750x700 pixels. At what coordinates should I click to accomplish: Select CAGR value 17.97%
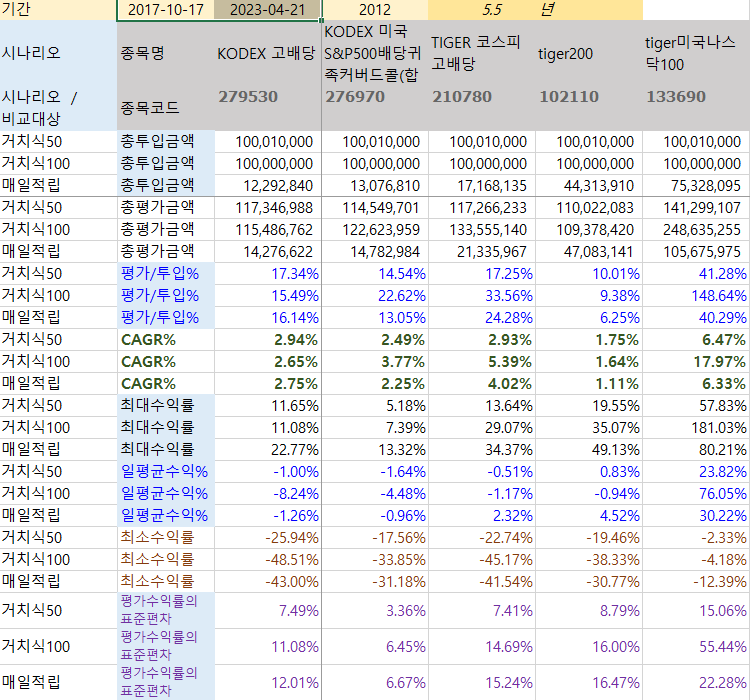point(696,361)
